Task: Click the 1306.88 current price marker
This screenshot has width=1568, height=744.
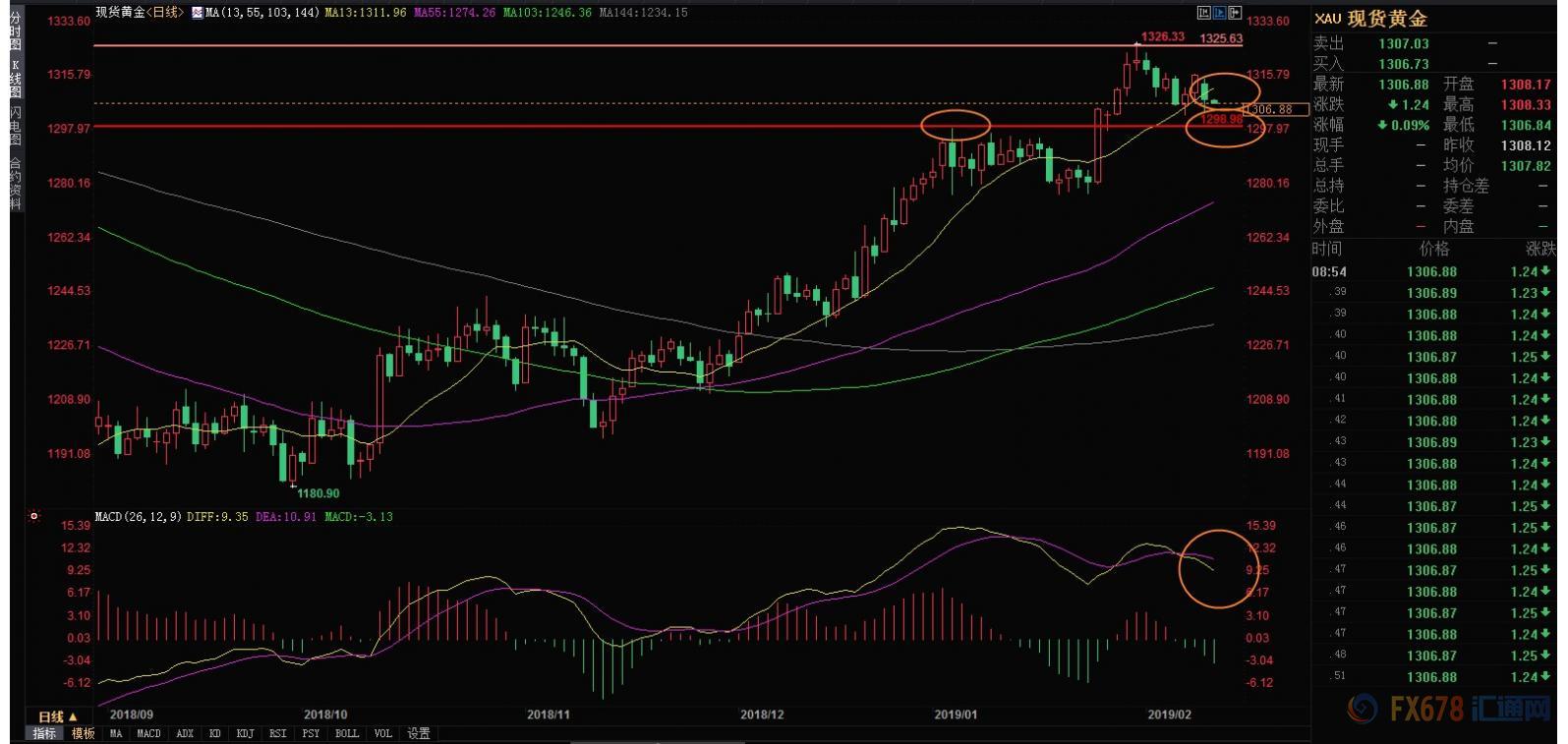Action: 1275,110
